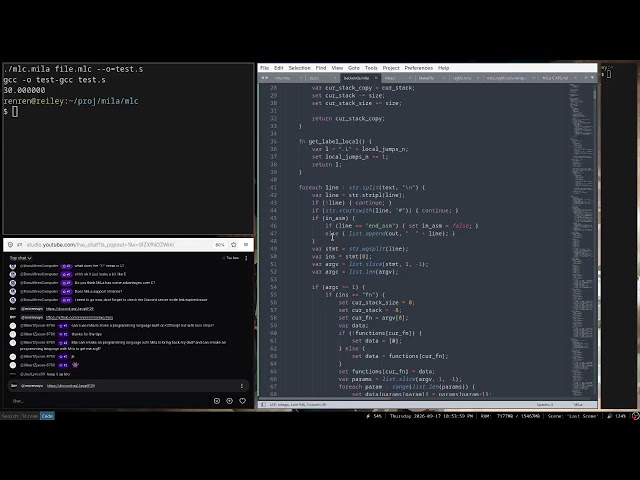Click the tab scroll right arrow
Image resolution: width=640 pixels, height=480 pixels.
tap(267, 78)
